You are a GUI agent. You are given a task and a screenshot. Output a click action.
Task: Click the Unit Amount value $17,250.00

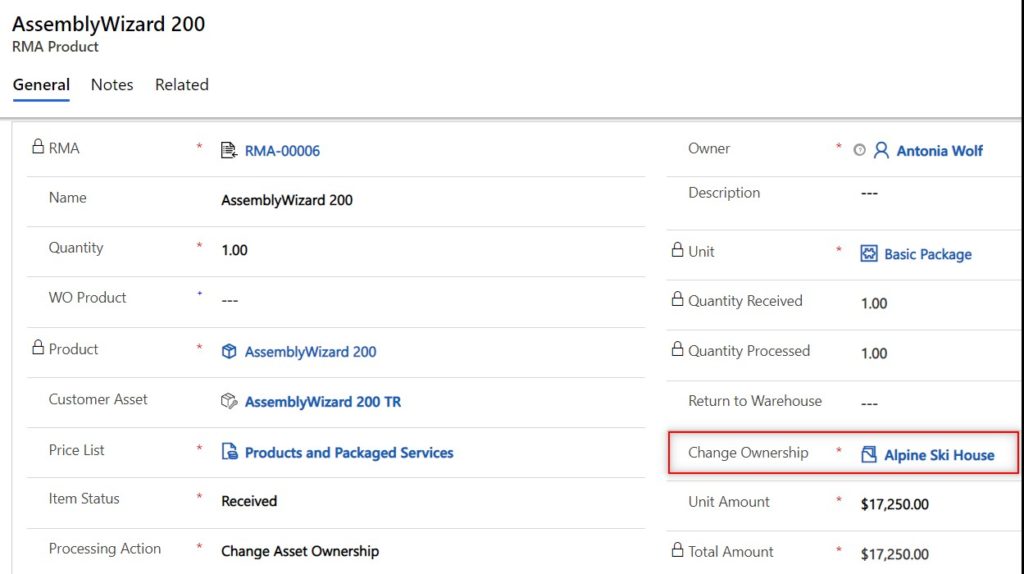(894, 504)
